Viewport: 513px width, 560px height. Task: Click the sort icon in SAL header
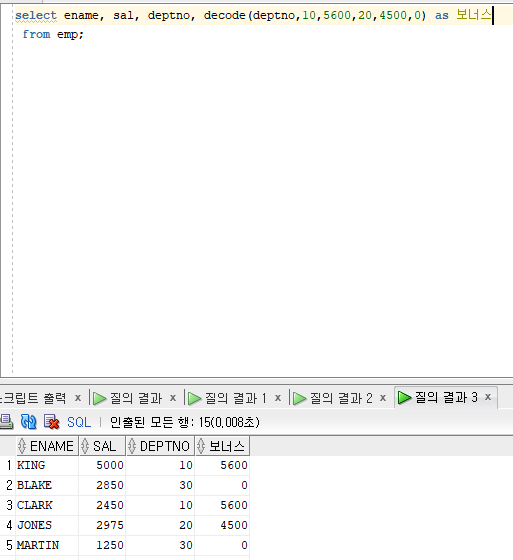click(x=85, y=446)
